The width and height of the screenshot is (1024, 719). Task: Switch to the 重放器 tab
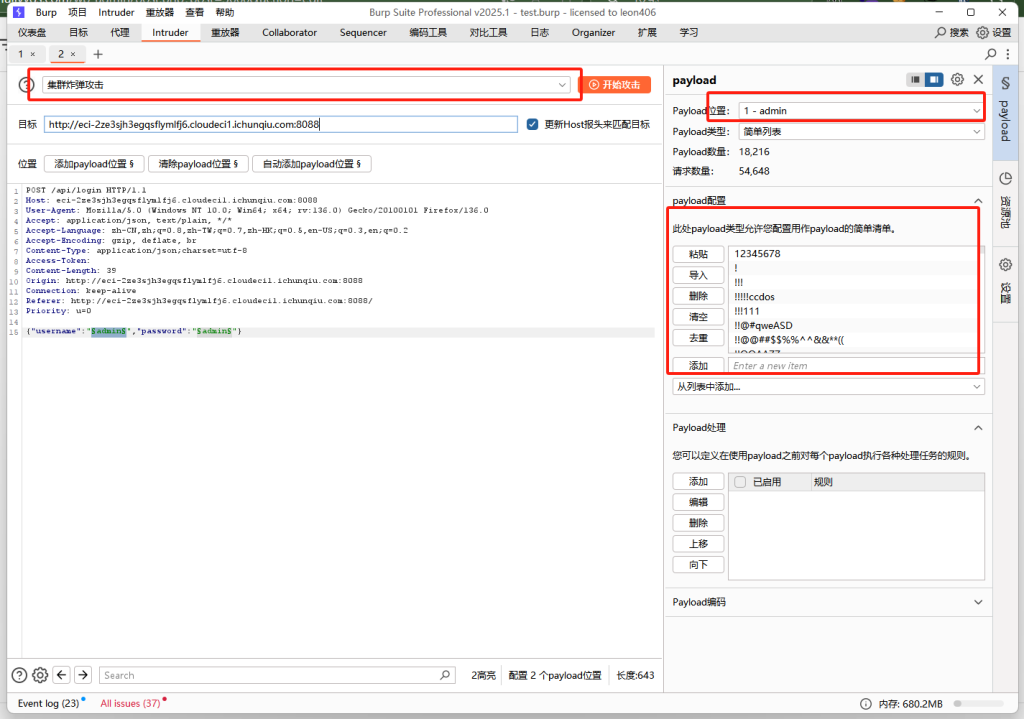tap(225, 33)
